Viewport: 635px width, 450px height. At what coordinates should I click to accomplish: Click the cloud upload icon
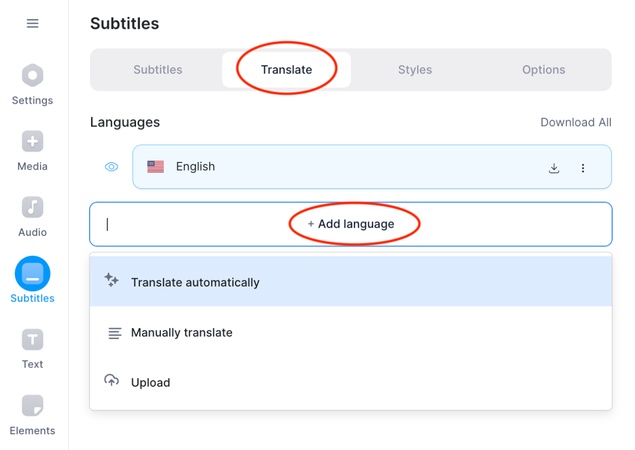tap(111, 380)
